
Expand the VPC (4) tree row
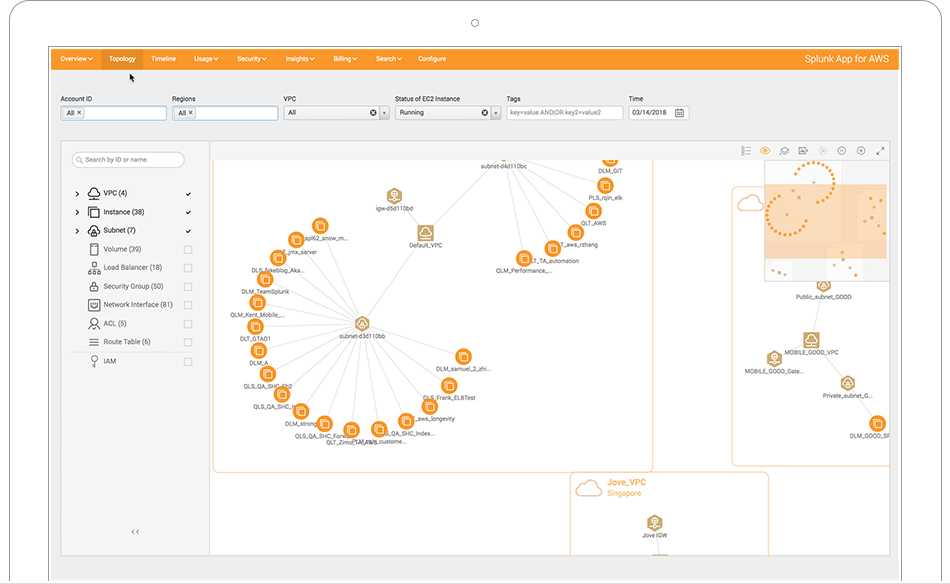click(x=77, y=194)
